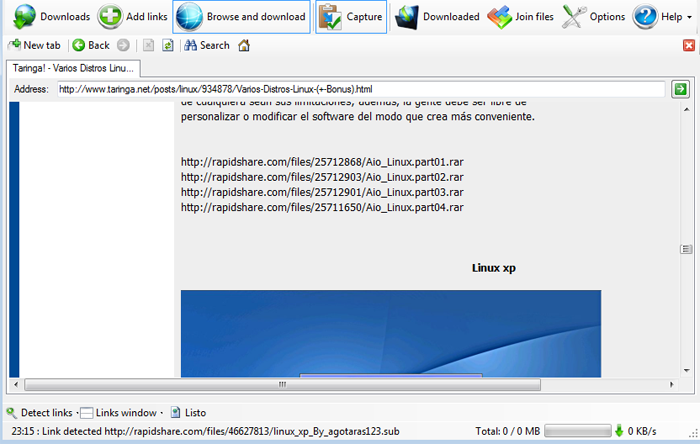This screenshot has width=700, height=444.
Task: Select Browse and download mode
Action: [242, 17]
